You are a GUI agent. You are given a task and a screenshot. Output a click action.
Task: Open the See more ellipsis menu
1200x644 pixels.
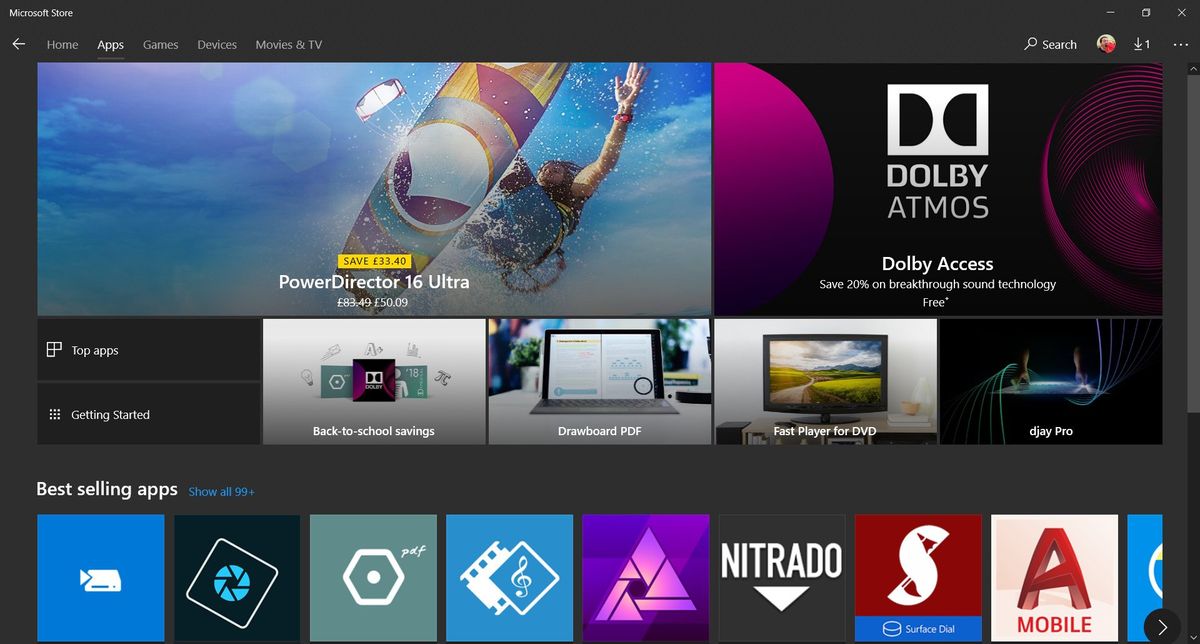pyautogui.click(x=1181, y=44)
